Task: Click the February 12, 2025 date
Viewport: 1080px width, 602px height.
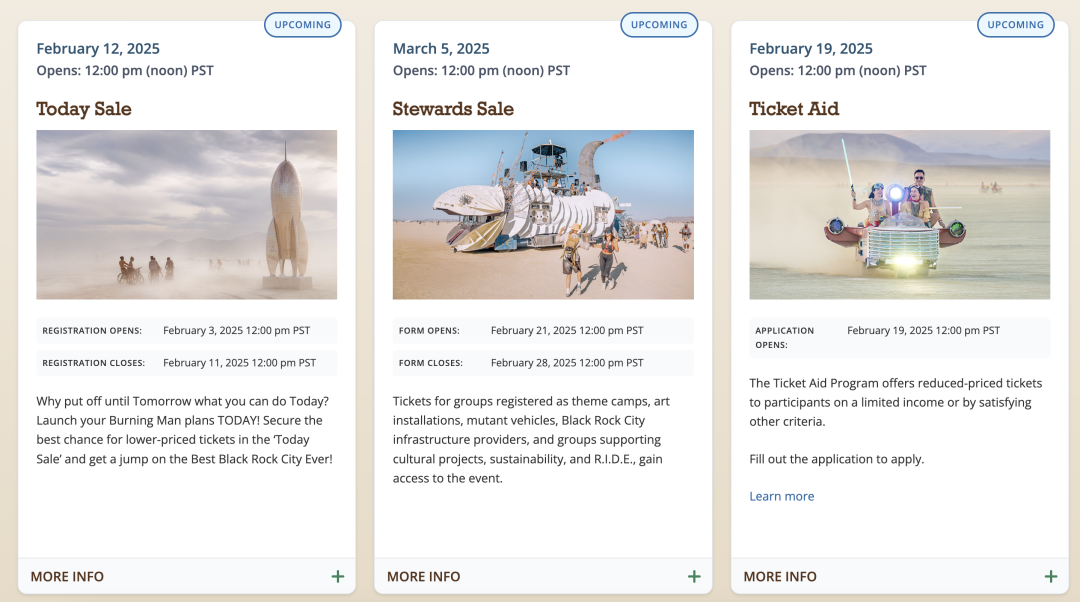Action: [x=98, y=49]
